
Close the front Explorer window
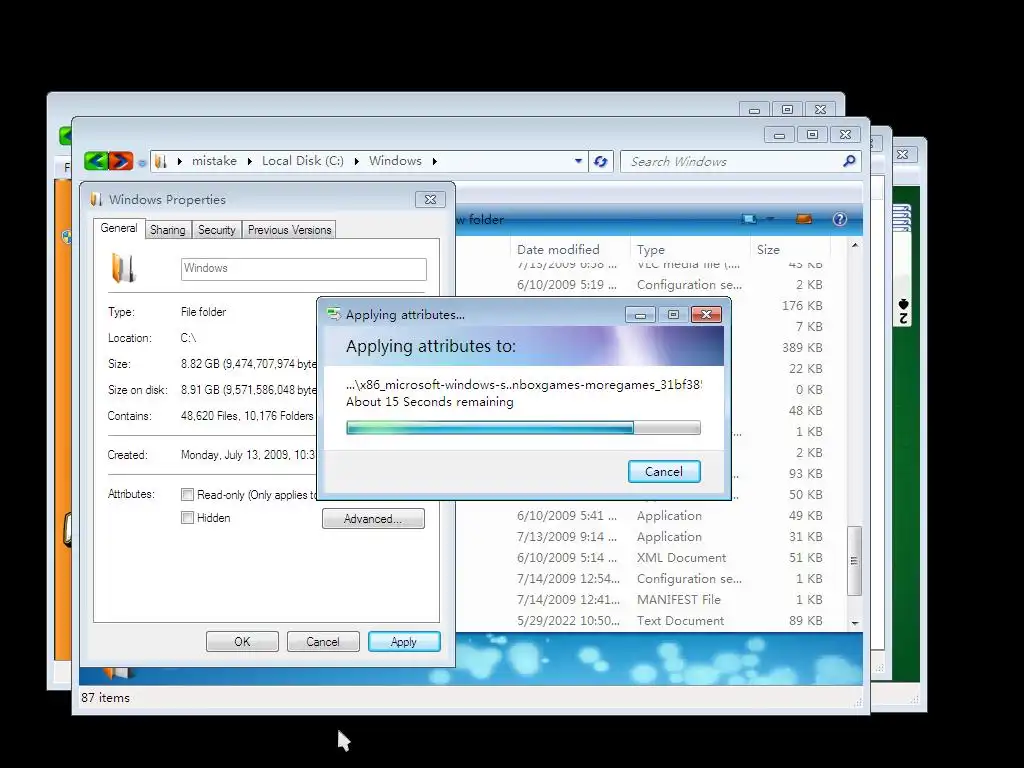pyautogui.click(x=845, y=135)
